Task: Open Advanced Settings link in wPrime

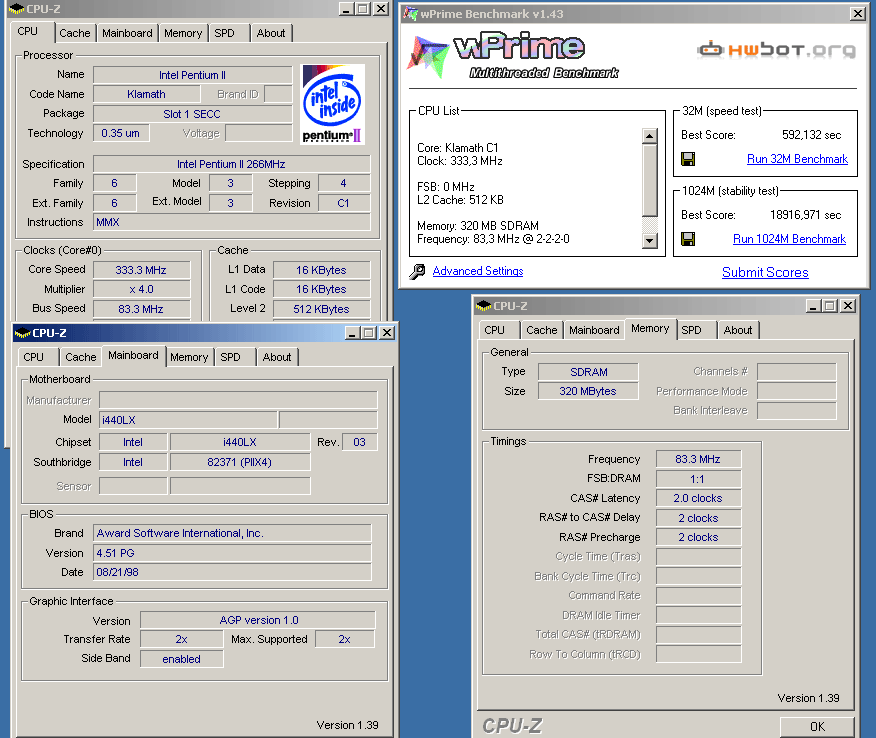Action: 478,271
